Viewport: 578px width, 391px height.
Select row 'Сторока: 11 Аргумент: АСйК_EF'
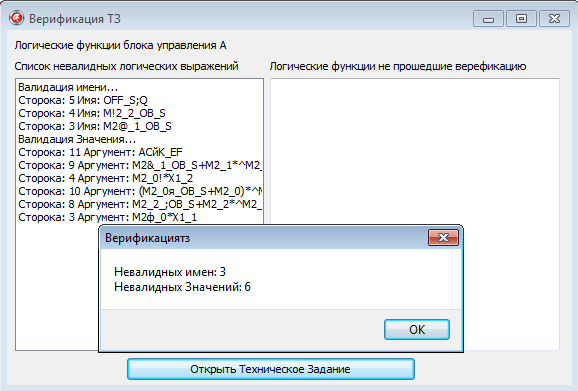click(139, 152)
